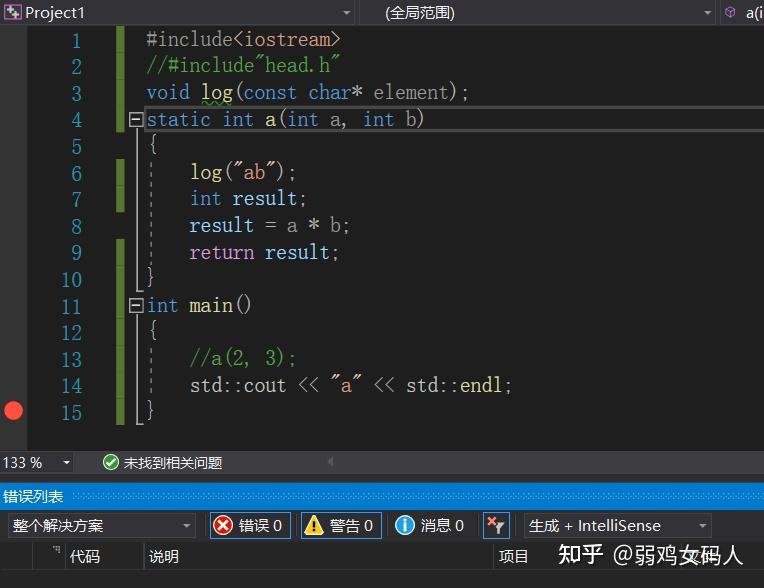Screen dimensions: 764x588
Task: Sort by the 代码 column header
Action: click(85, 556)
